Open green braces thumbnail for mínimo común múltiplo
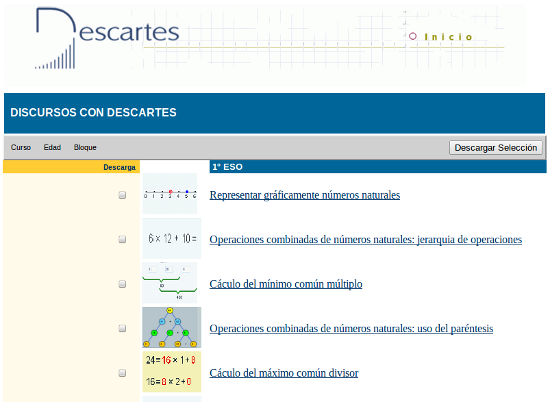550x402 pixels. point(170,283)
